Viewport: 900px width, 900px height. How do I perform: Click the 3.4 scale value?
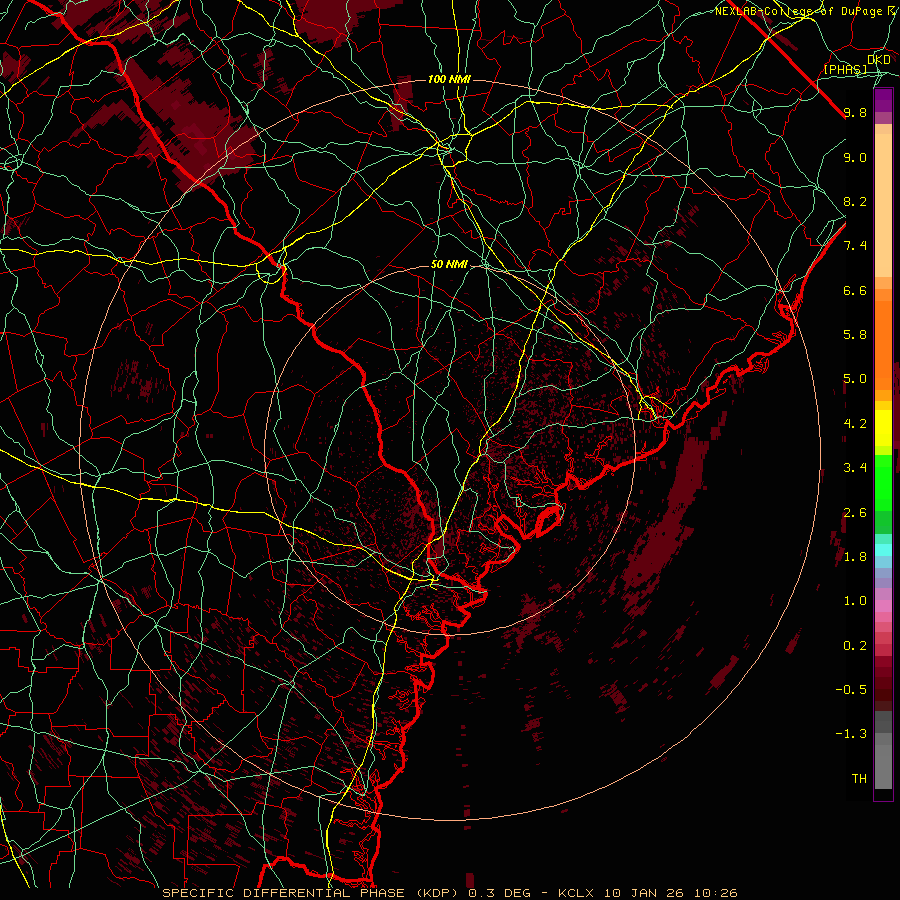tap(855, 468)
